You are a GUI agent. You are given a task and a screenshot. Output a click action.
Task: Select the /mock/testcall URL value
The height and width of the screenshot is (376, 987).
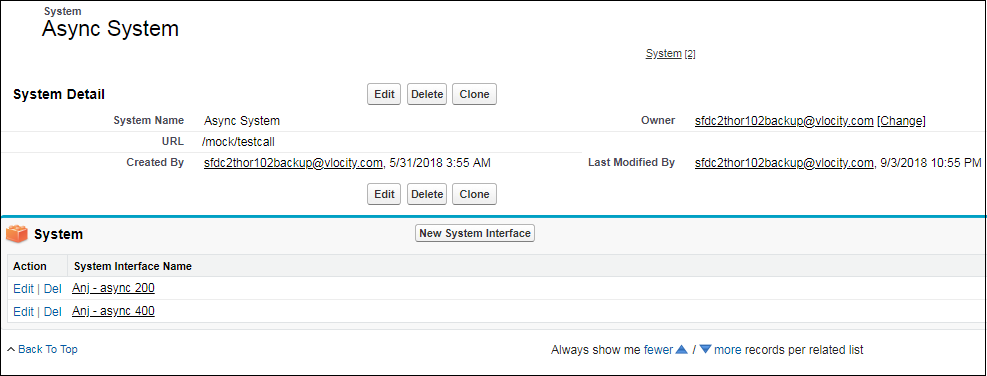coord(239,142)
